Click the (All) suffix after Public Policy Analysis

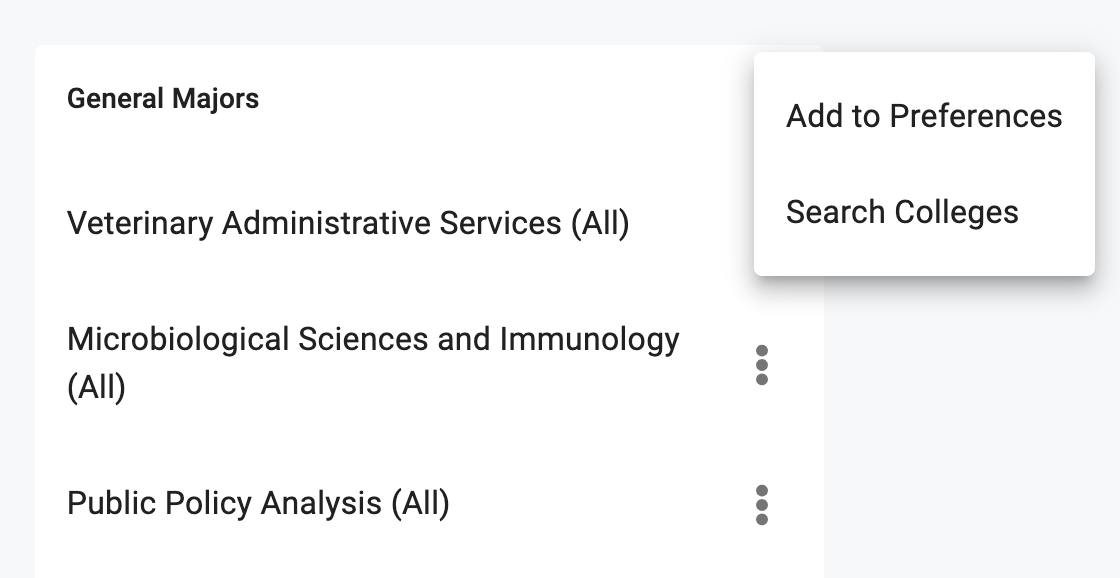[x=420, y=503]
